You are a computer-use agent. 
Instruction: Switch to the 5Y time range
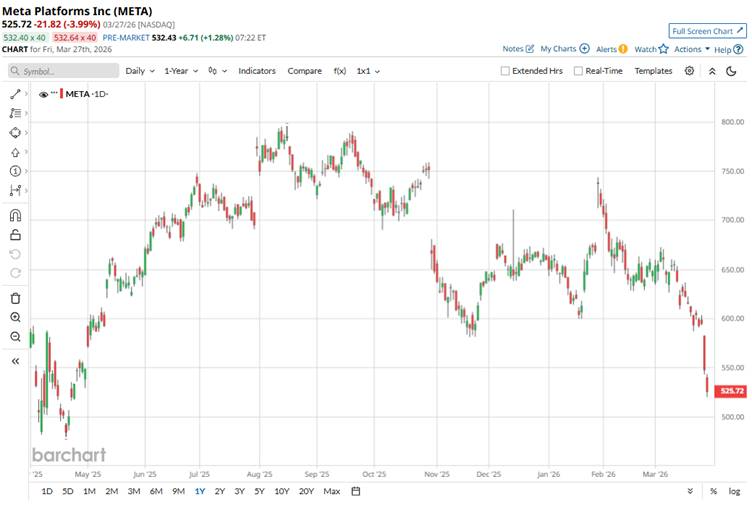(x=259, y=491)
